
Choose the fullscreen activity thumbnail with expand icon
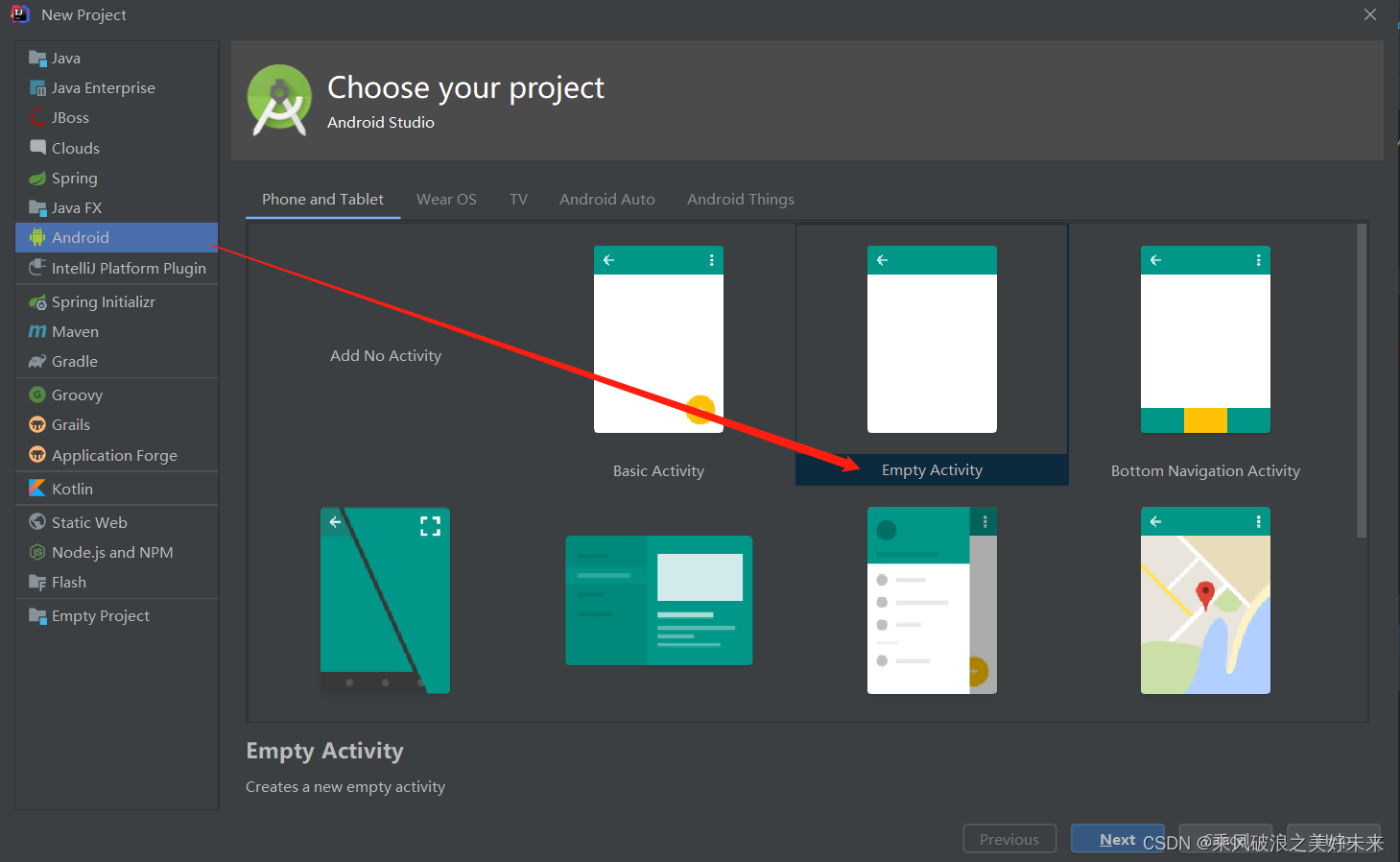pyautogui.click(x=385, y=600)
